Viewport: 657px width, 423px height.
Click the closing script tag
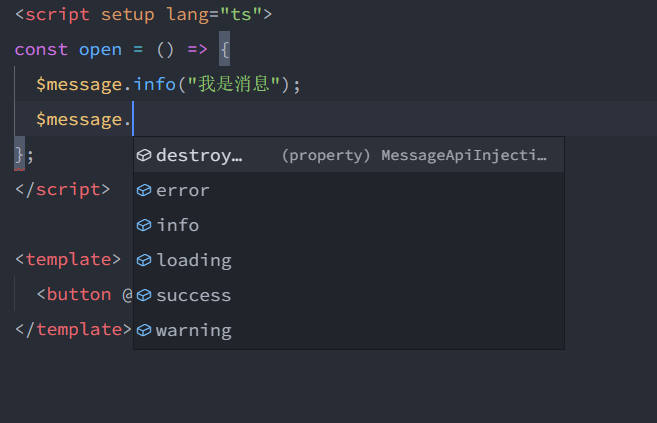pos(63,189)
